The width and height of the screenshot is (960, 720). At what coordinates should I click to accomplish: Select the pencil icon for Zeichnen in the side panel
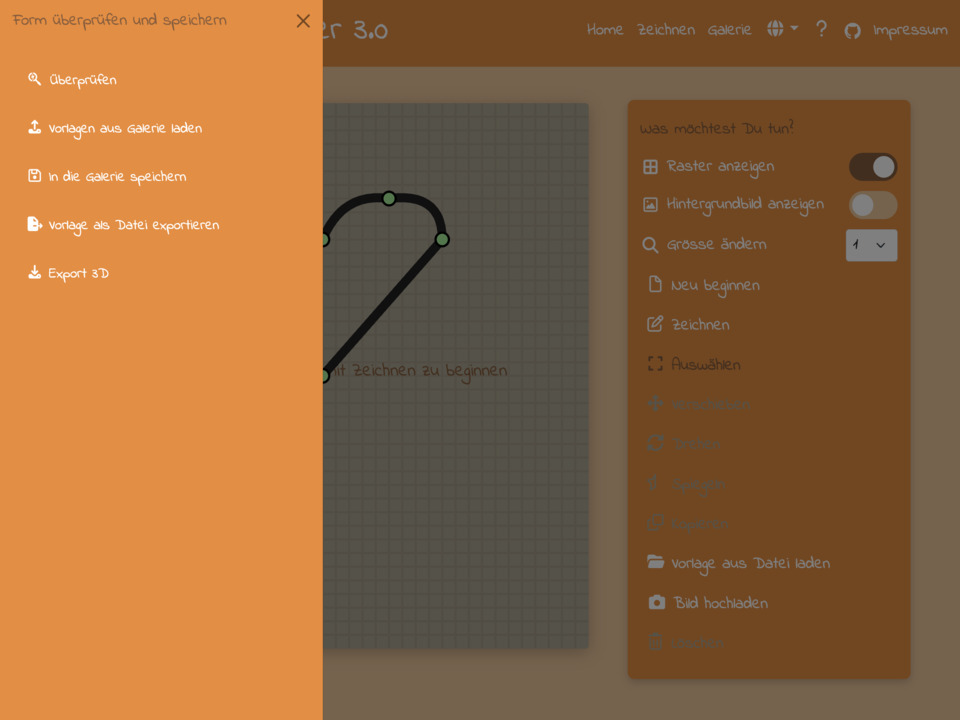pos(655,324)
